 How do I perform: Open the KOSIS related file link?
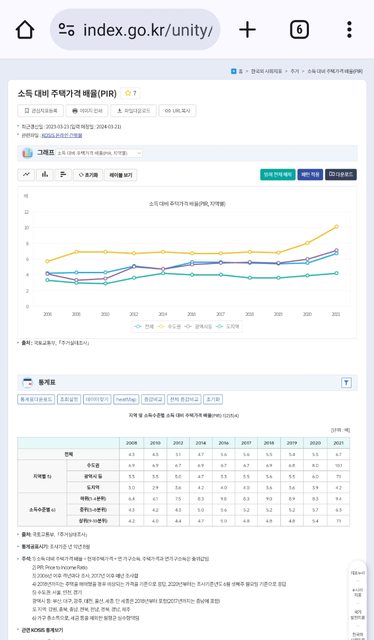coord(62,135)
